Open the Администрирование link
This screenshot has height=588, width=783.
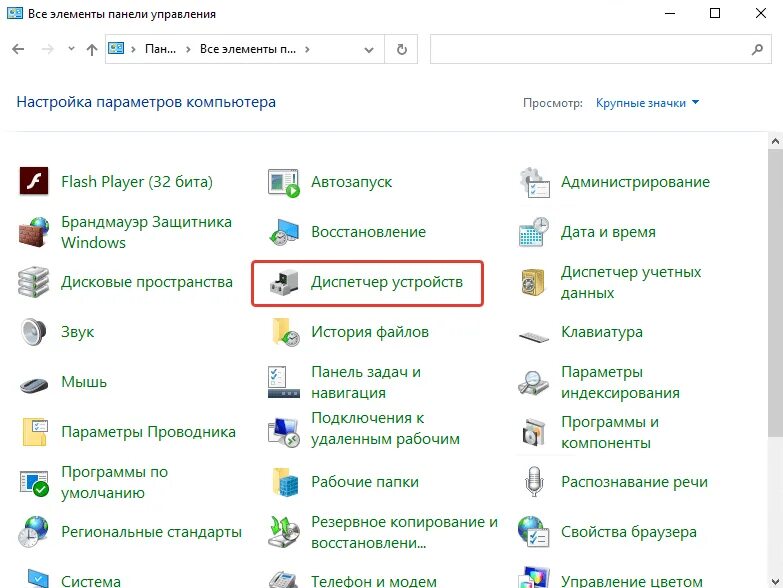click(635, 182)
